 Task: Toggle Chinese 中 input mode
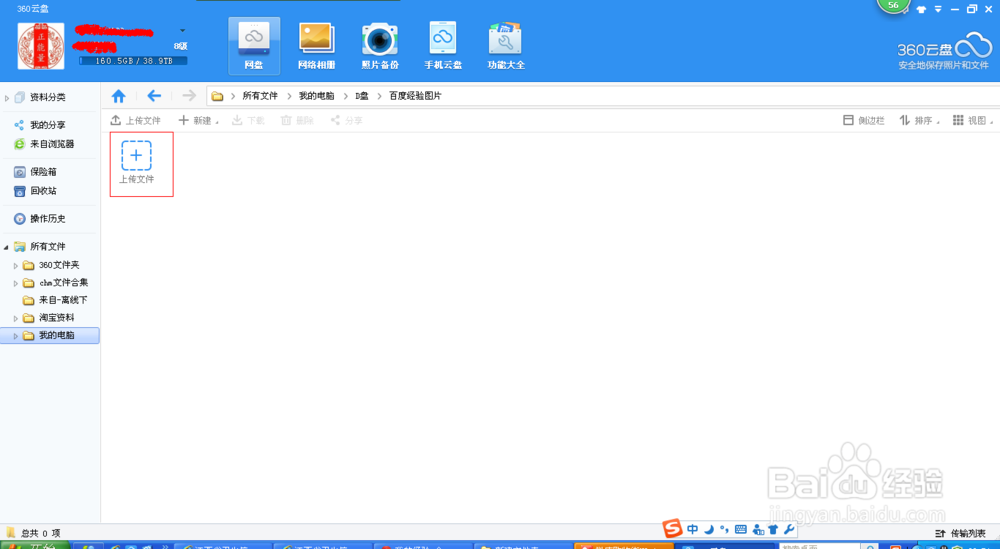(693, 529)
